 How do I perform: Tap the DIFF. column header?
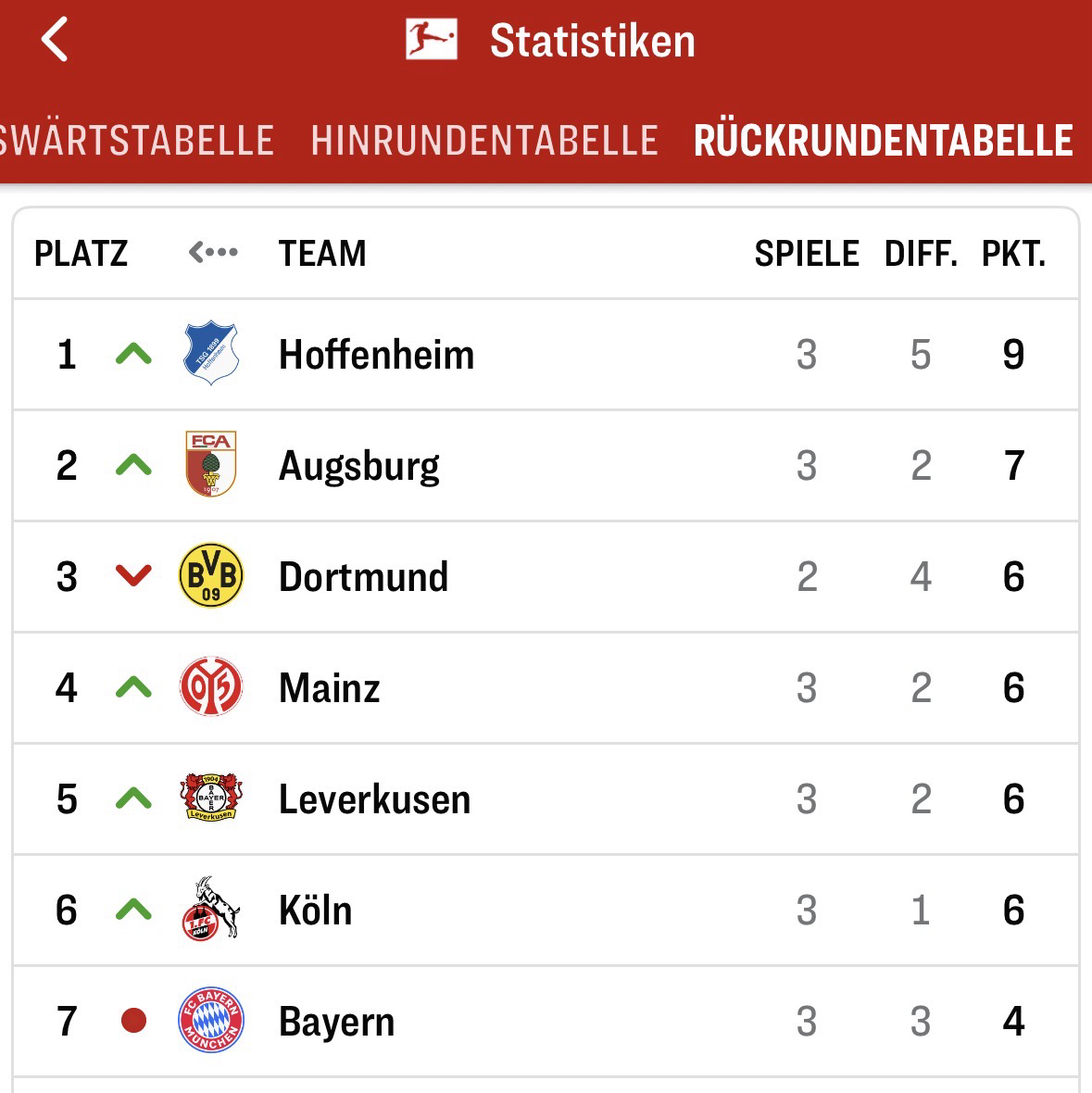(921, 253)
